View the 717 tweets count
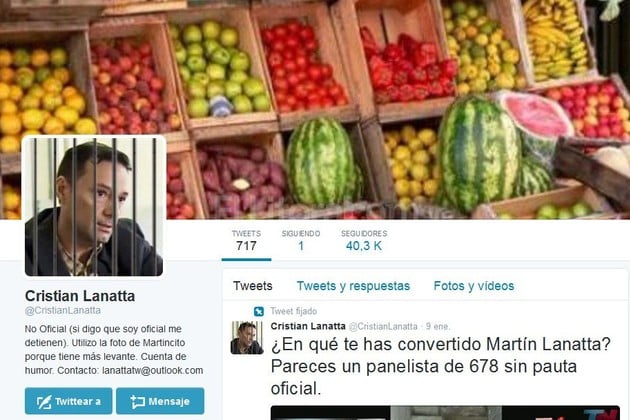 click(x=246, y=240)
